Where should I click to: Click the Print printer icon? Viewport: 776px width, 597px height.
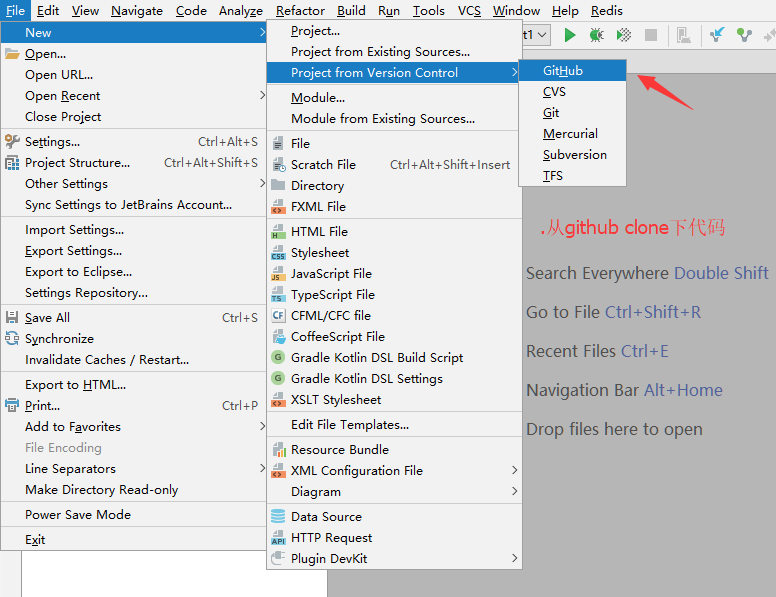pos(12,405)
